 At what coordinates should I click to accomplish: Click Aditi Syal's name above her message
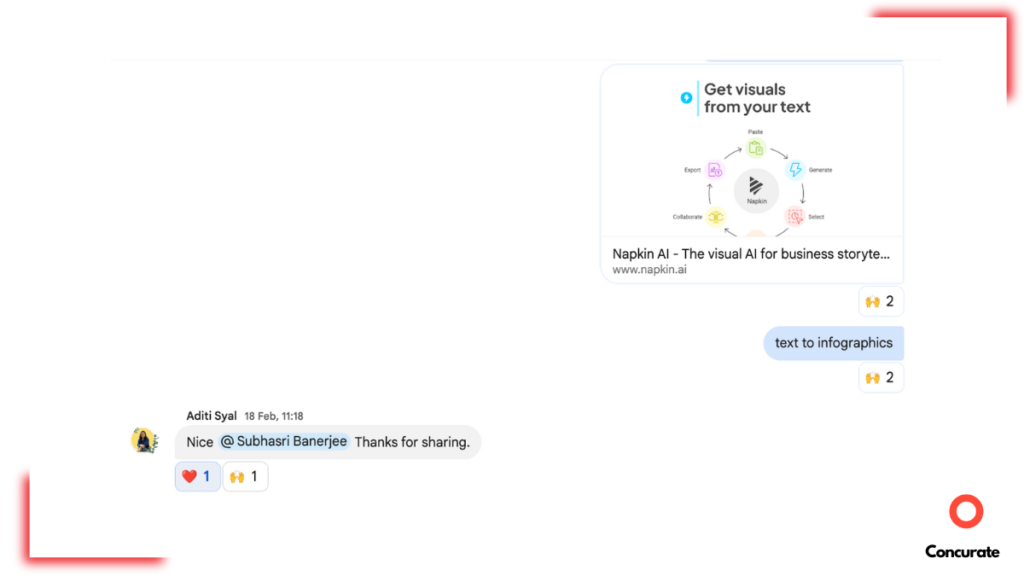tap(211, 415)
